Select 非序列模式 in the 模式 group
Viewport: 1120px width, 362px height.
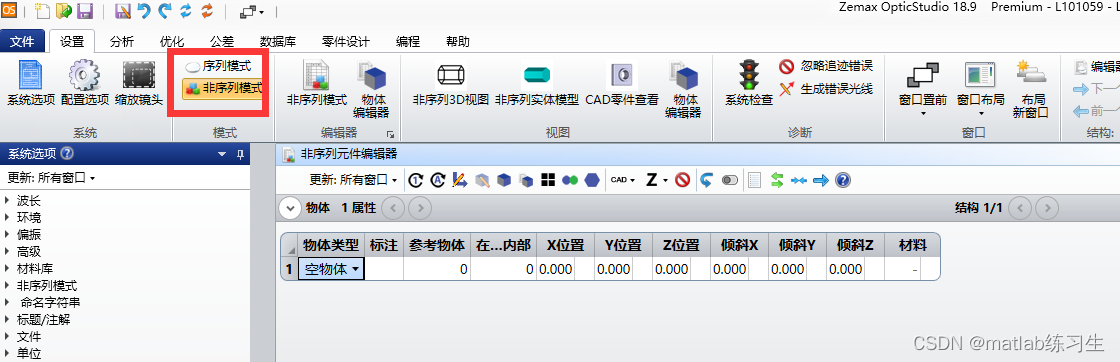tap(222, 88)
